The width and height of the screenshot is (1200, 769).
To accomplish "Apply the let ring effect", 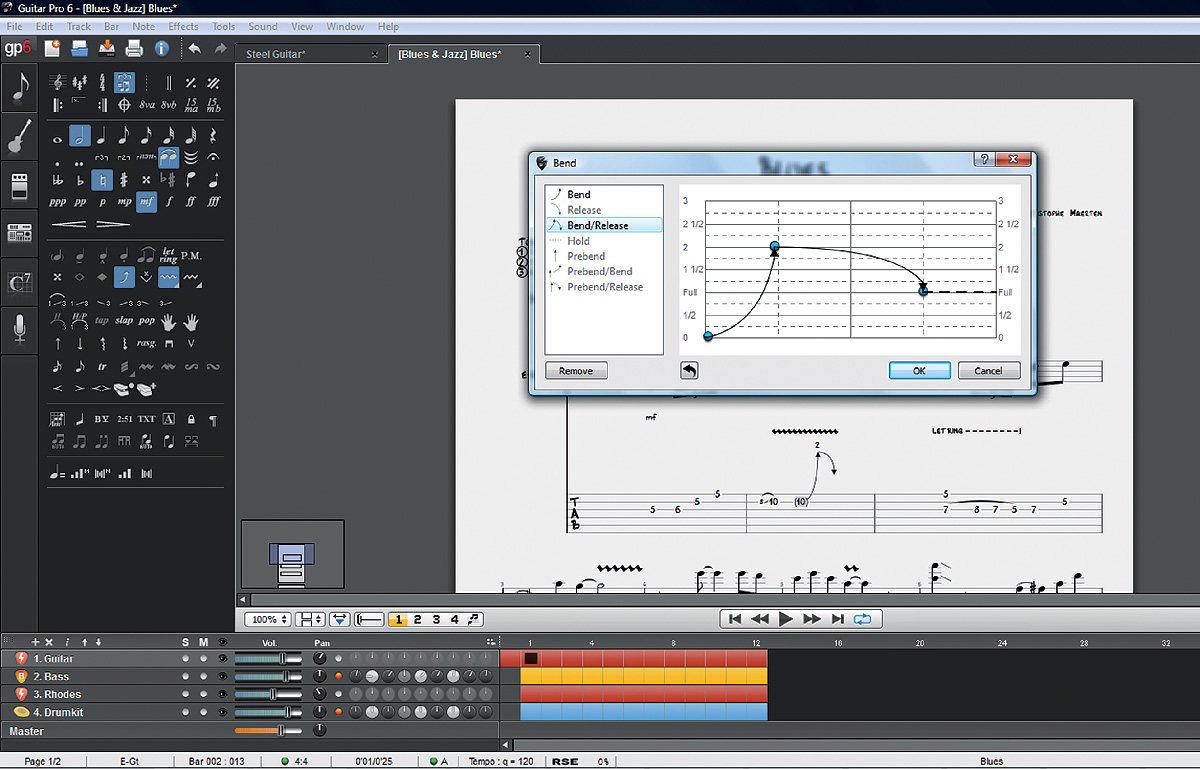I will pyautogui.click(x=169, y=256).
